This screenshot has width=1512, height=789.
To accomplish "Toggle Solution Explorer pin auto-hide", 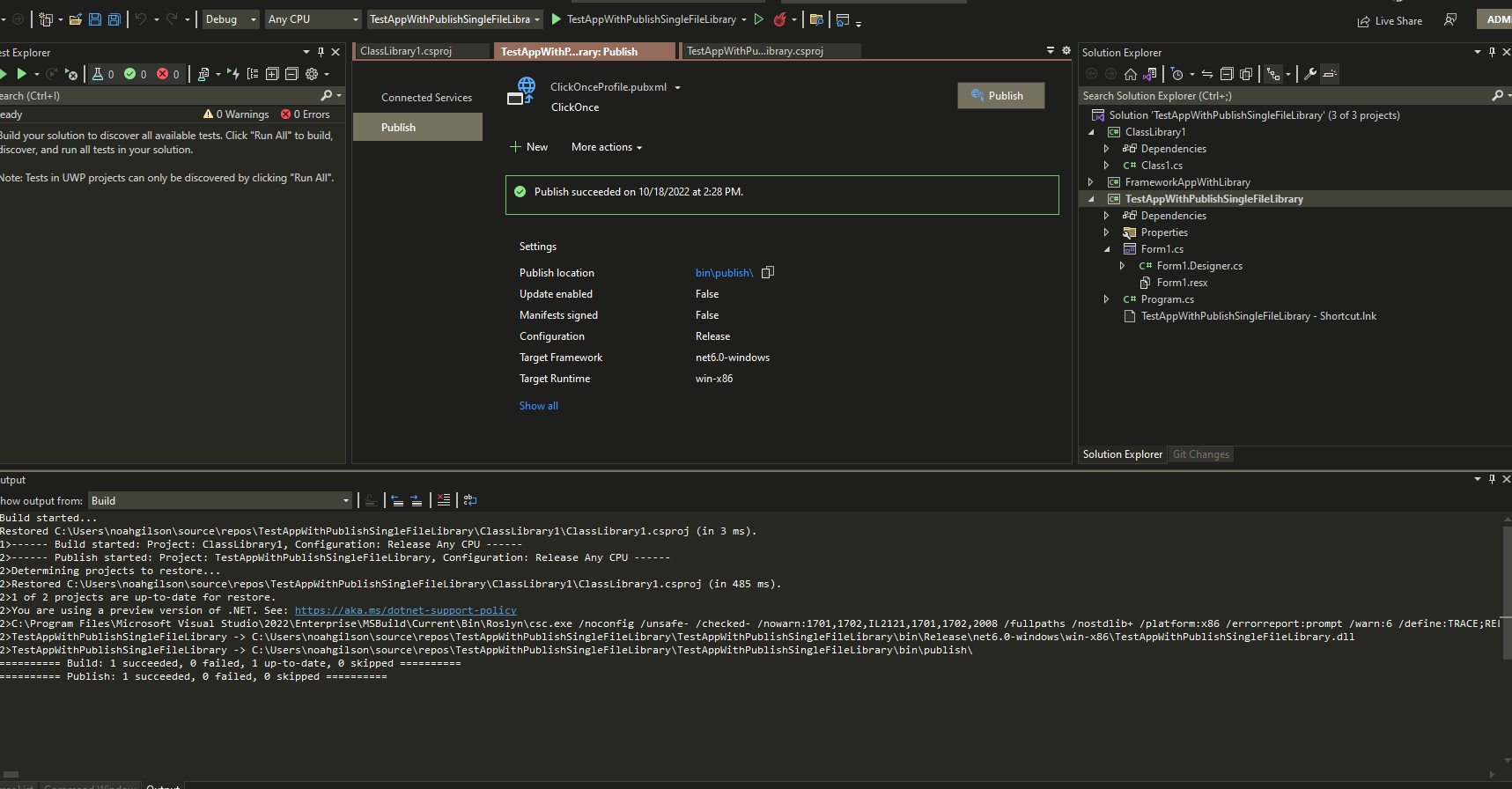I will (x=1492, y=52).
